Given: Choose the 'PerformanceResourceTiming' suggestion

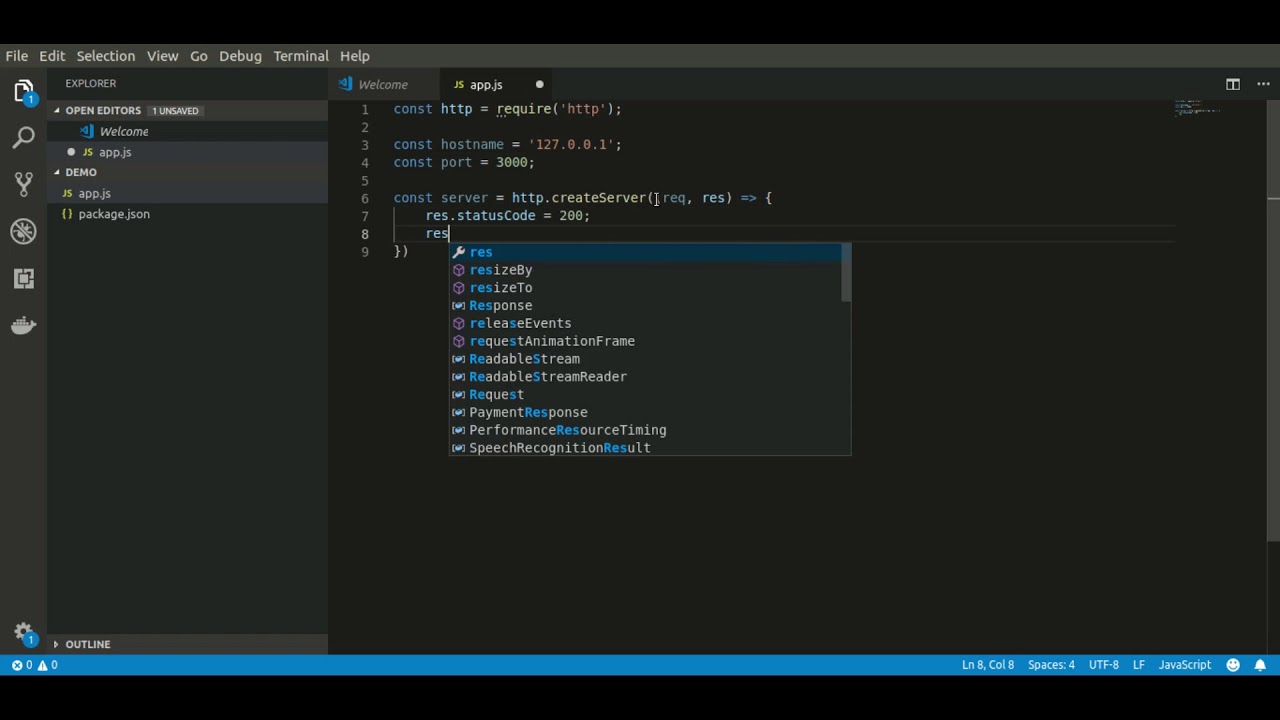Looking at the screenshot, I should [646, 430].
